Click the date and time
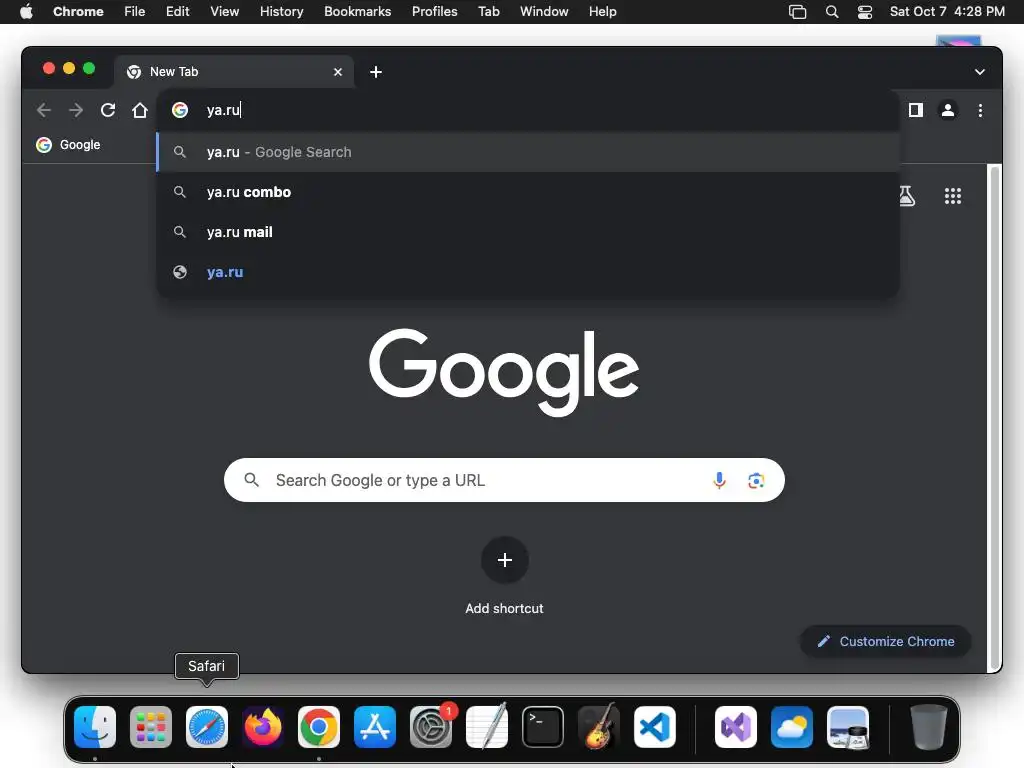The height and width of the screenshot is (768, 1024). pos(947,12)
